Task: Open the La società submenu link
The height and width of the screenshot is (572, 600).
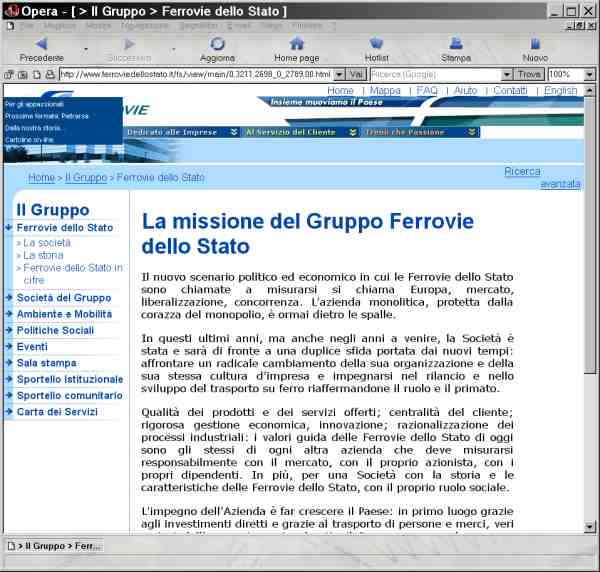Action: pyautogui.click(x=47, y=243)
